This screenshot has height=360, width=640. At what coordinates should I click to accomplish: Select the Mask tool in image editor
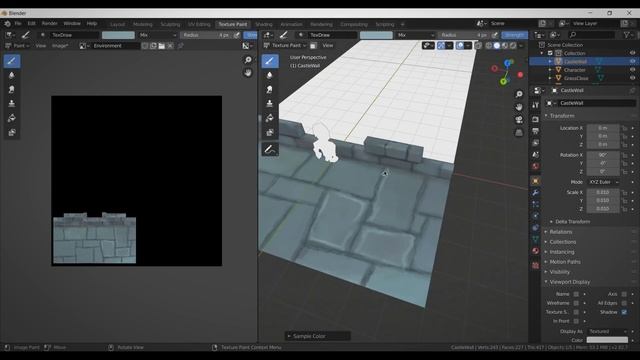[x=12, y=132]
